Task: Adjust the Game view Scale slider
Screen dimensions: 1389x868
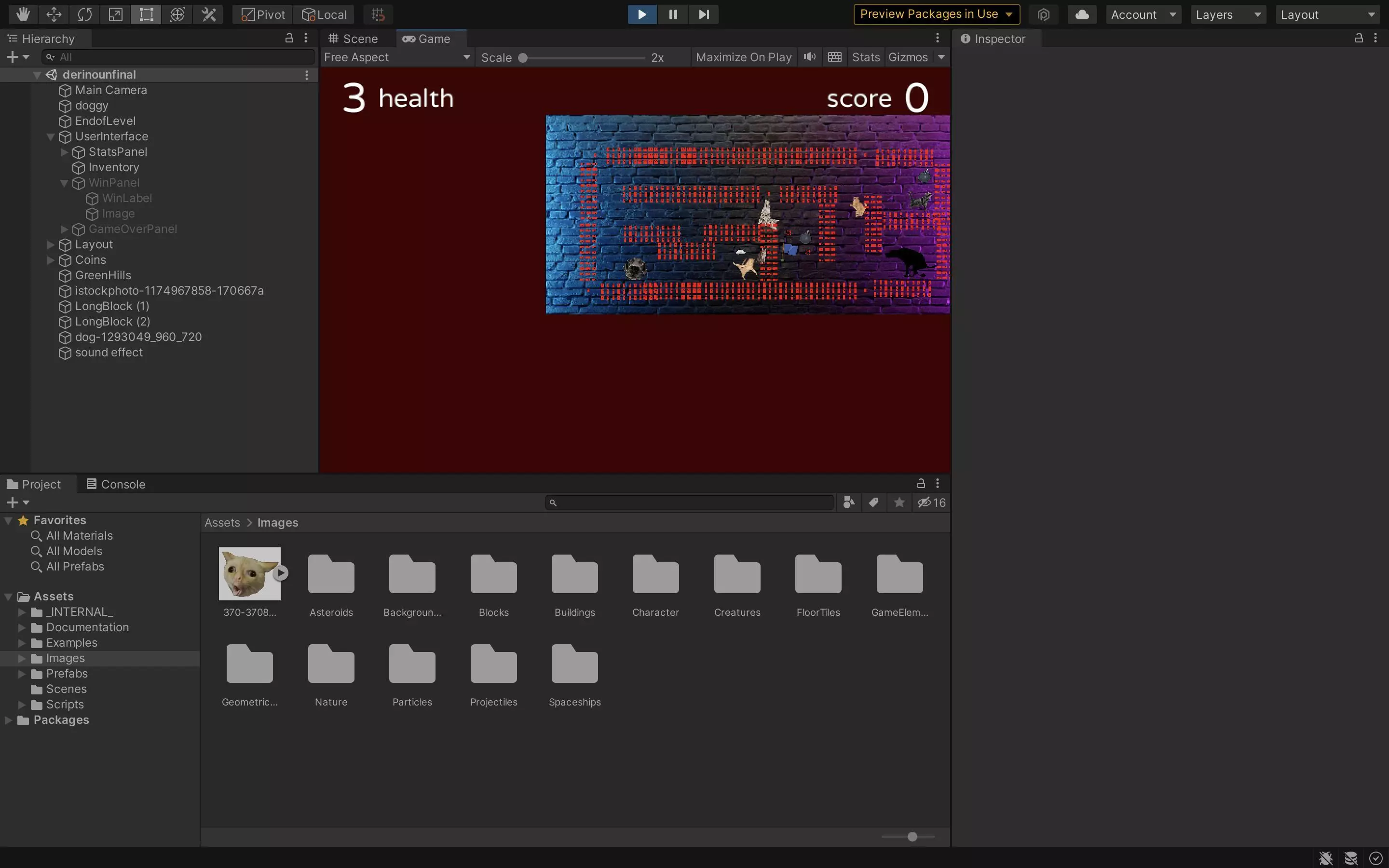Action: point(523,57)
